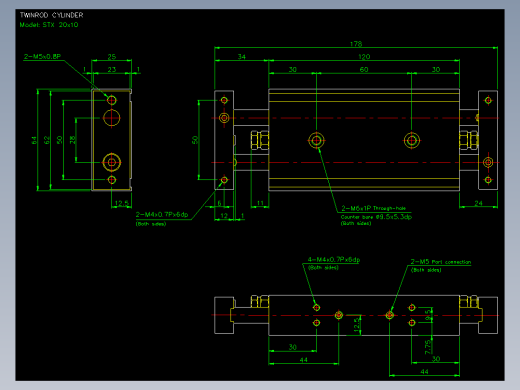The width and height of the screenshot is (520, 390).
Task: Click the 'TWINROD CYLINDER' title text
Action: (x=51, y=15)
